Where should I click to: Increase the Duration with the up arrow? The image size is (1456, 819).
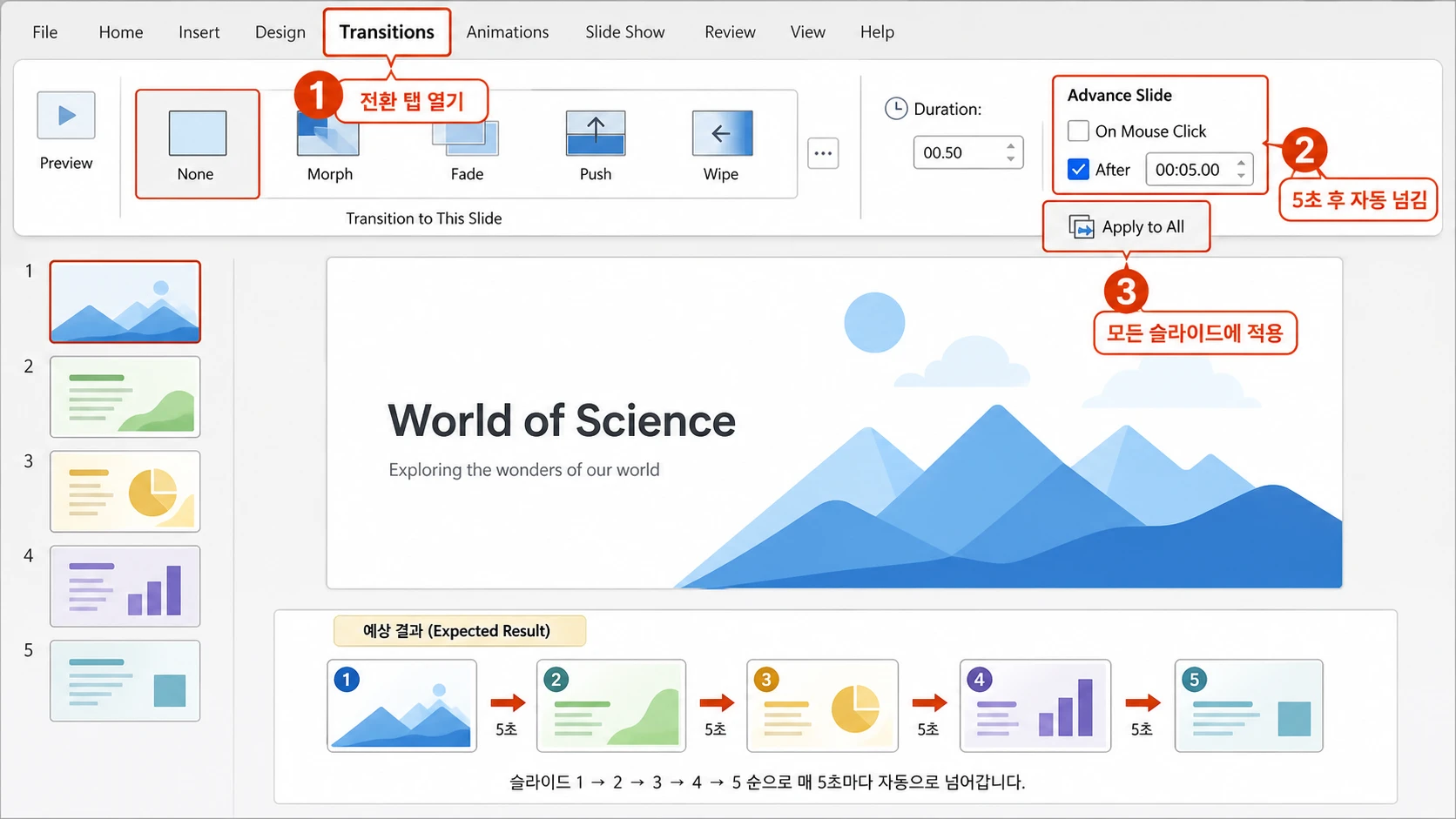(1011, 146)
